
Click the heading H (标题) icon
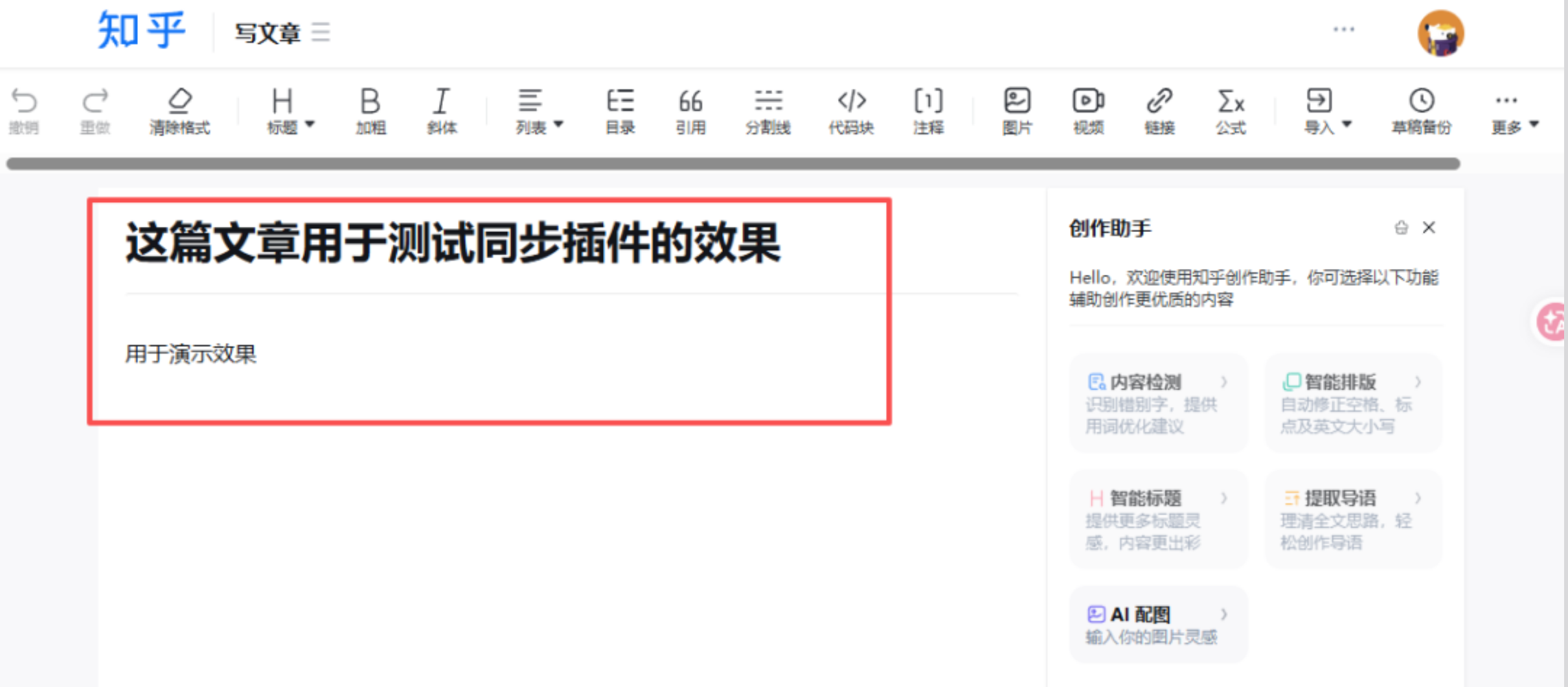tap(282, 101)
